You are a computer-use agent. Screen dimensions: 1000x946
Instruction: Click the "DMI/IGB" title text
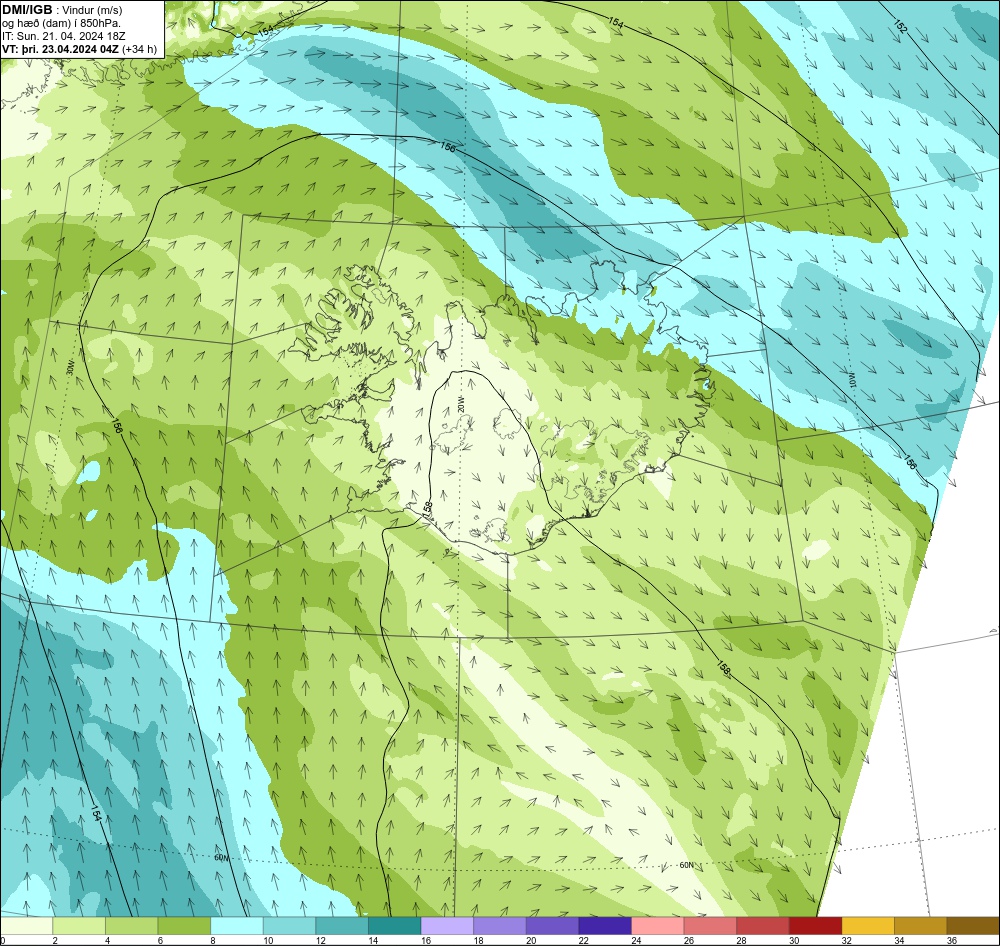[x=27, y=9]
